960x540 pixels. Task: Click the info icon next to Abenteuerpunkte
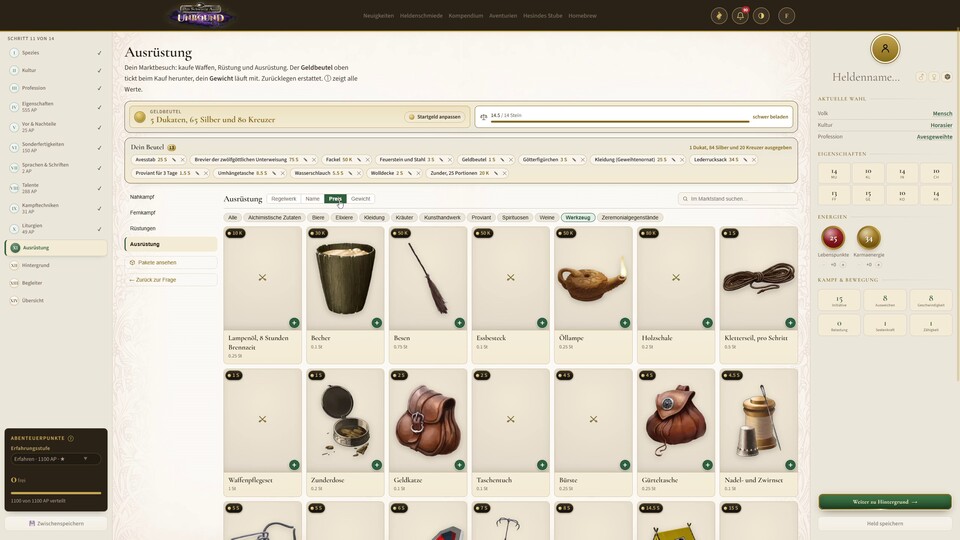[70, 438]
